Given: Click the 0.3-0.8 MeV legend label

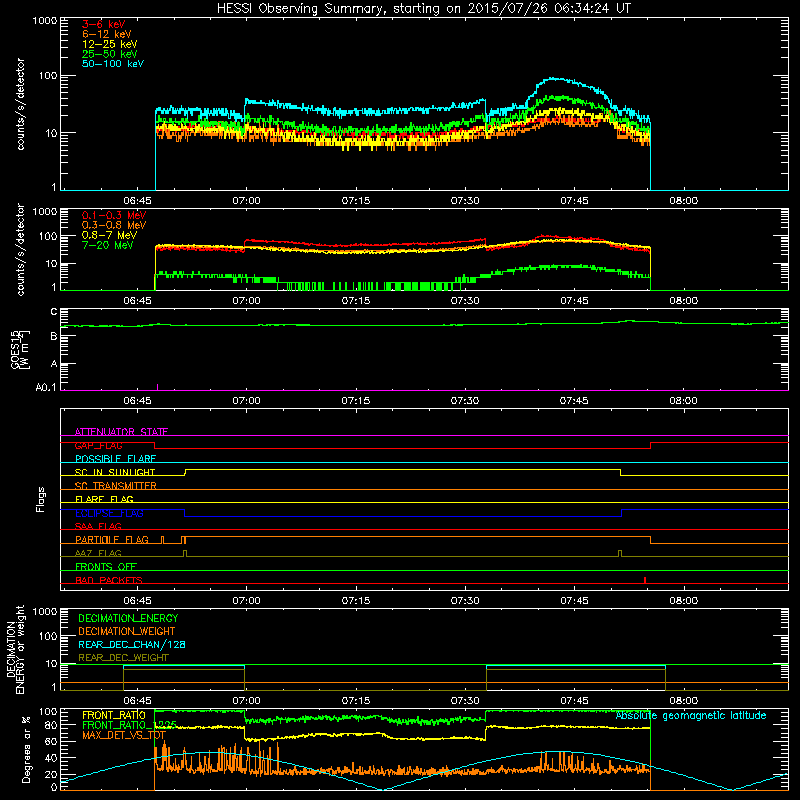Looking at the screenshot, I should tap(114, 225).
